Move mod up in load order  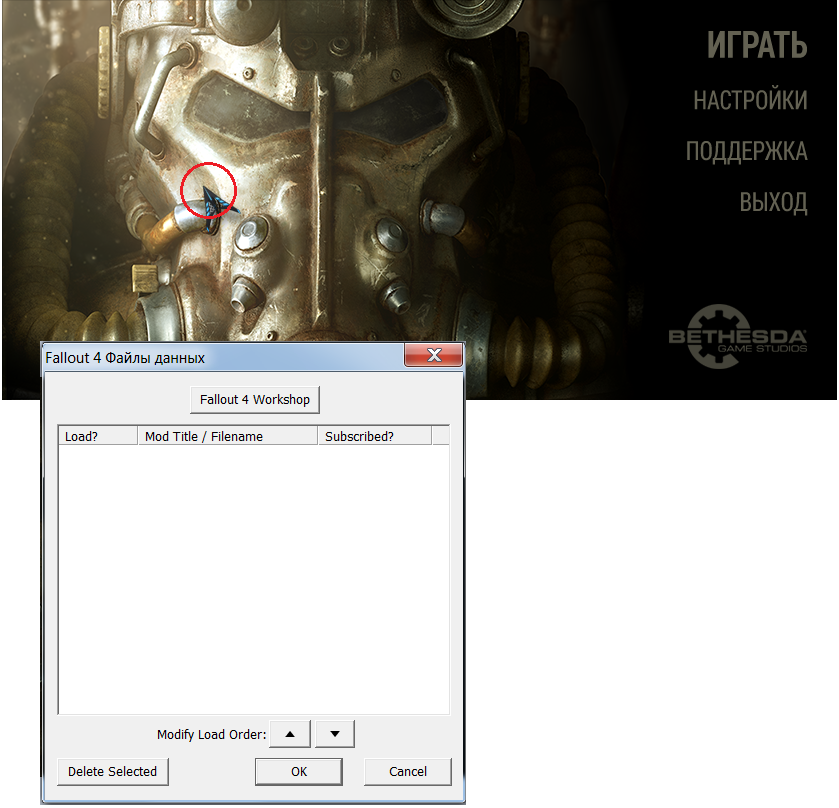pyautogui.click(x=290, y=734)
